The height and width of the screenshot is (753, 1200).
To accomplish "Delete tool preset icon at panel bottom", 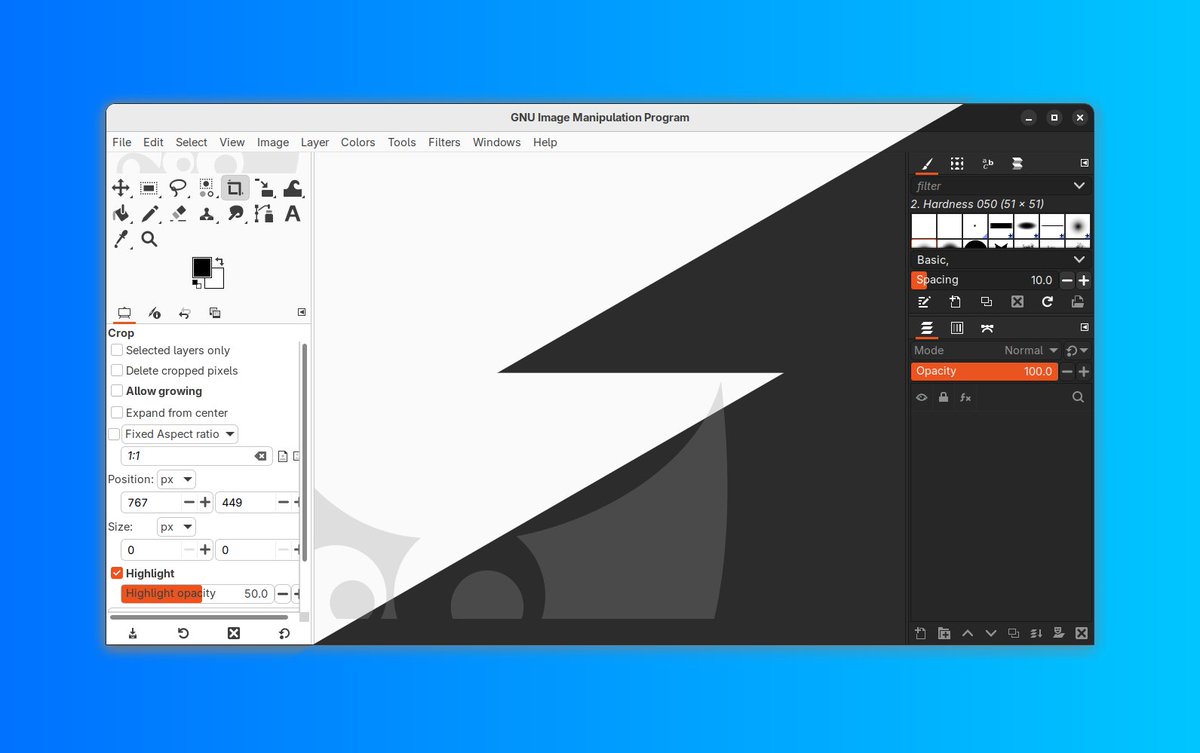I will click(x=234, y=633).
